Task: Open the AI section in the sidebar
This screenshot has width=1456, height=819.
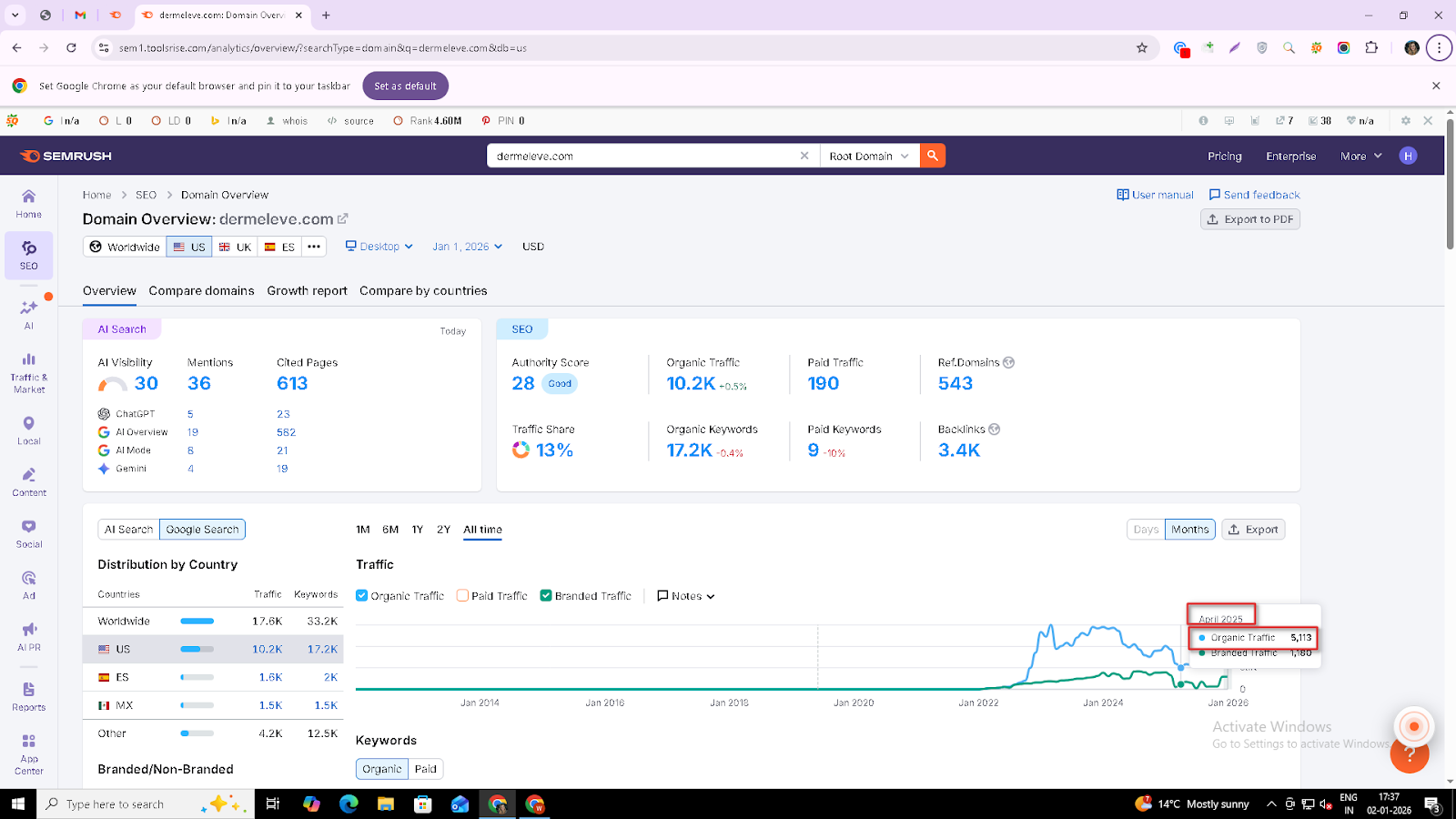Action: 28,315
